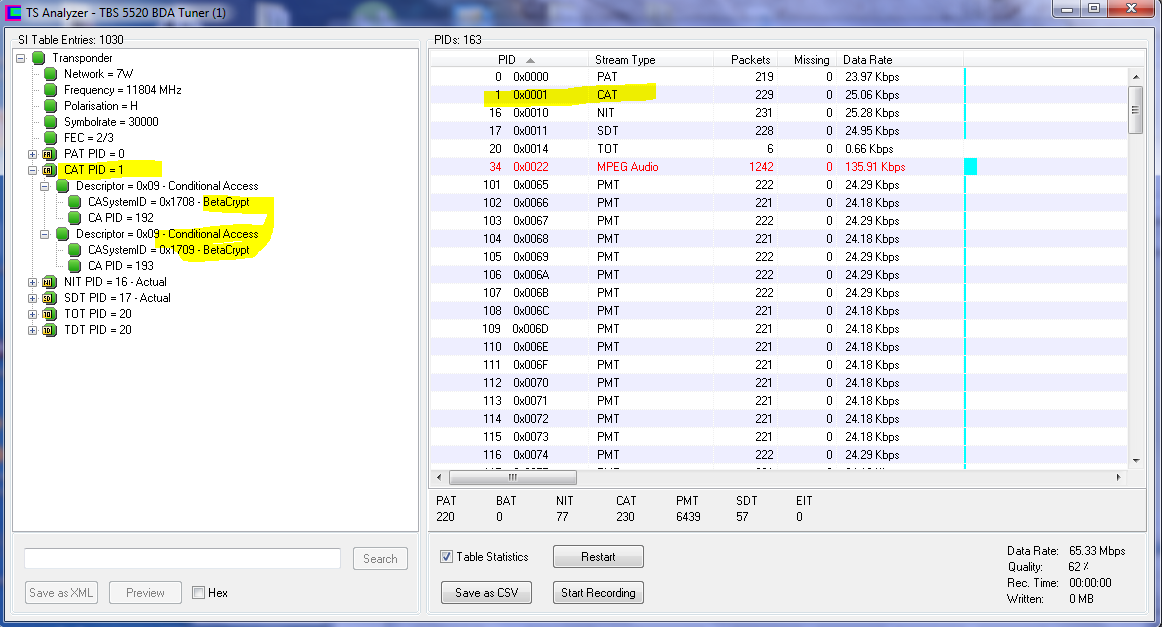Click green icon beside Frequency = 11804 MHz
Screen dimensions: 1162x627
[x=51, y=90]
